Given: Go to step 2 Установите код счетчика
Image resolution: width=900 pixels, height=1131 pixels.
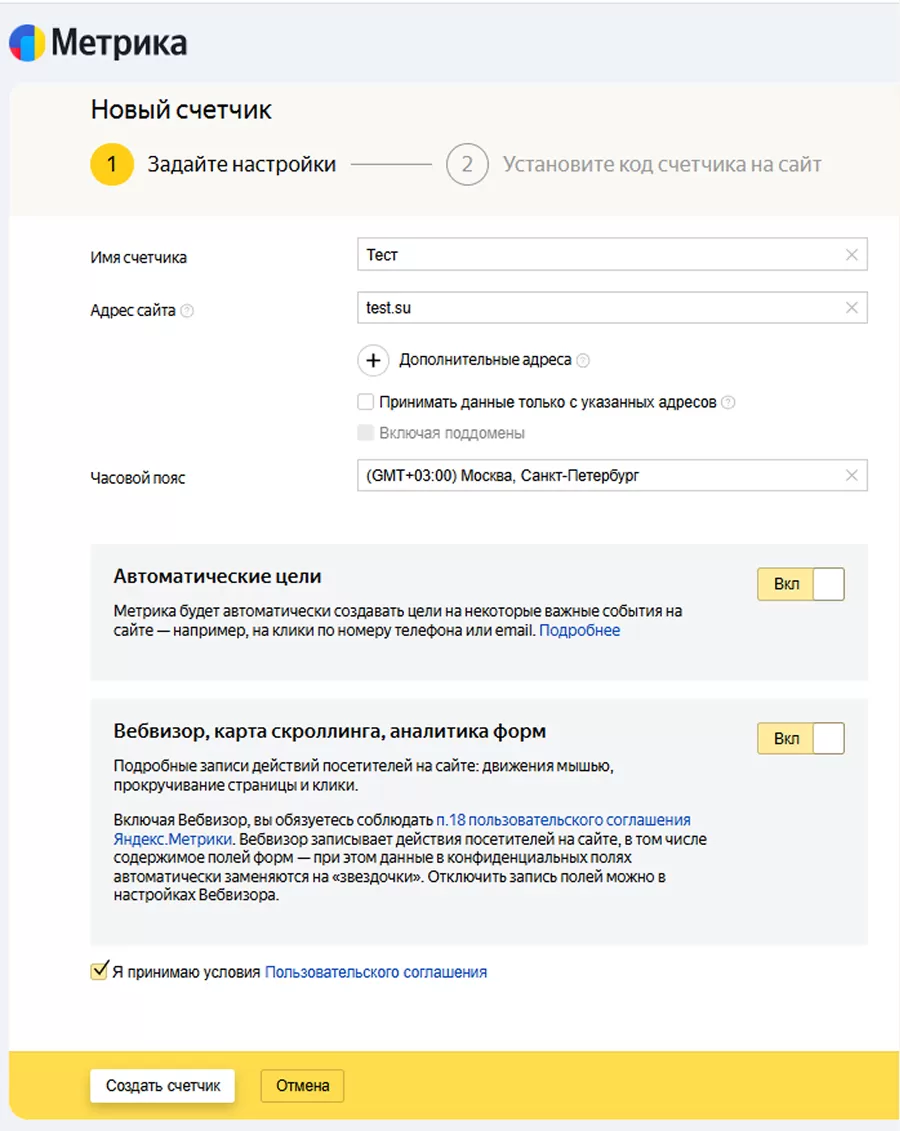Looking at the screenshot, I should (x=466, y=165).
